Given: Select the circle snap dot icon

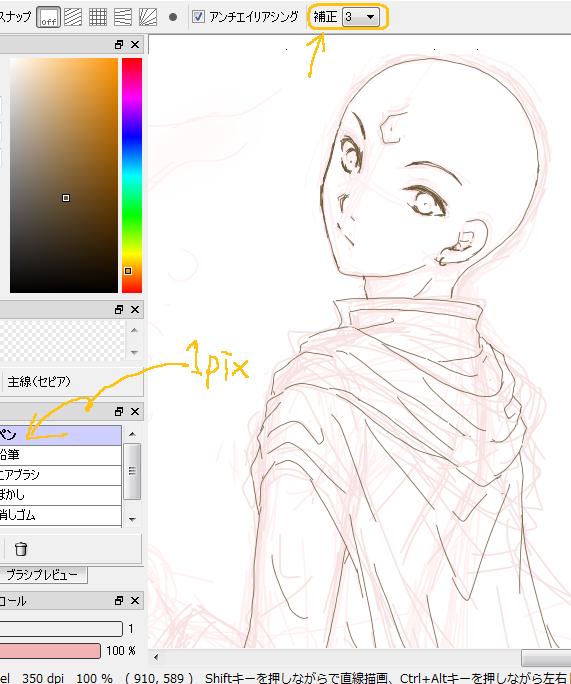Looking at the screenshot, I should coord(173,17).
